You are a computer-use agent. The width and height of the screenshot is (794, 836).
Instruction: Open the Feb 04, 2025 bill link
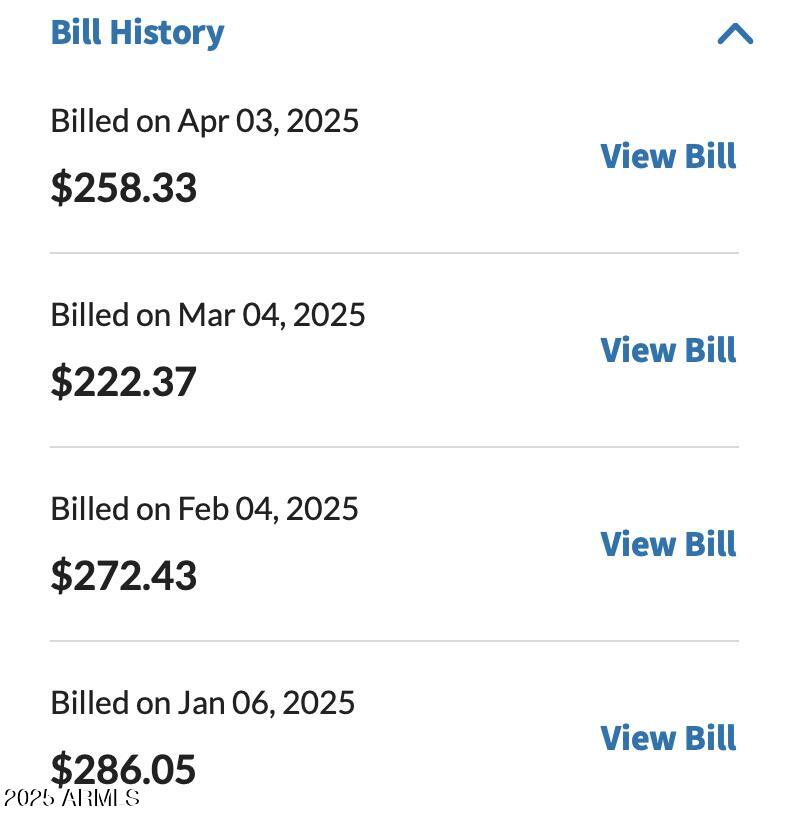668,544
